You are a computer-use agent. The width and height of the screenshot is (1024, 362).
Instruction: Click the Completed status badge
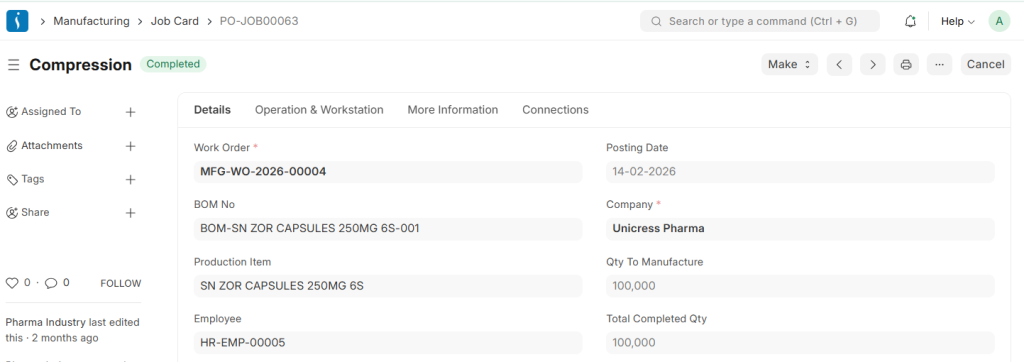tap(173, 64)
